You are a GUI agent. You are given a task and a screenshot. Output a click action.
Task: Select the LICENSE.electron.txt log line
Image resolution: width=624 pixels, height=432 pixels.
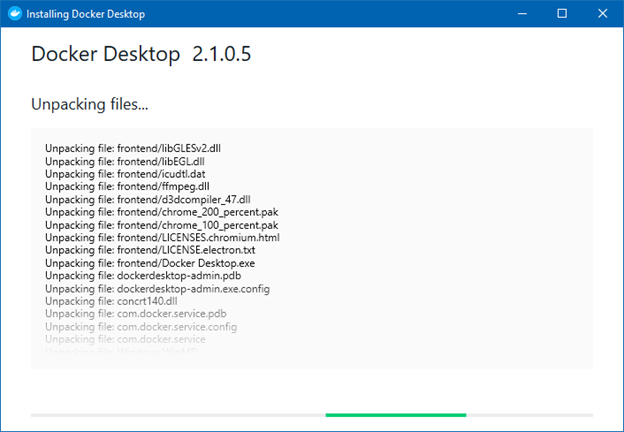click(x=150, y=250)
